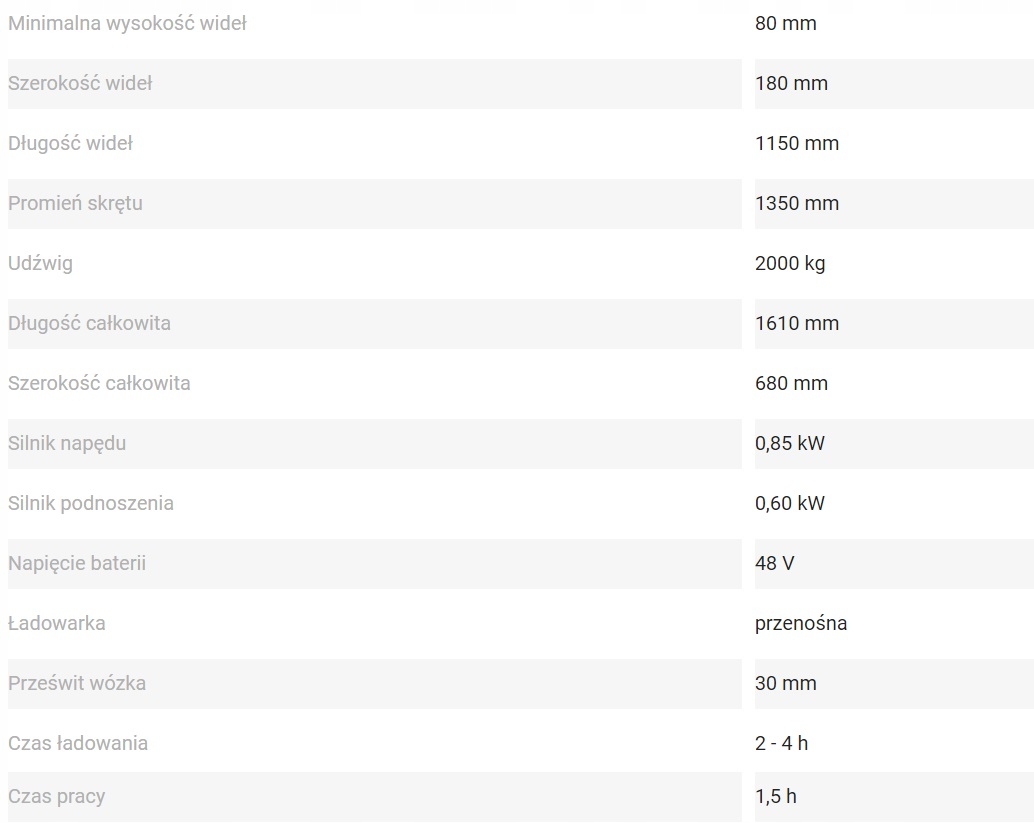Select the '80 mm' value

coord(785,23)
